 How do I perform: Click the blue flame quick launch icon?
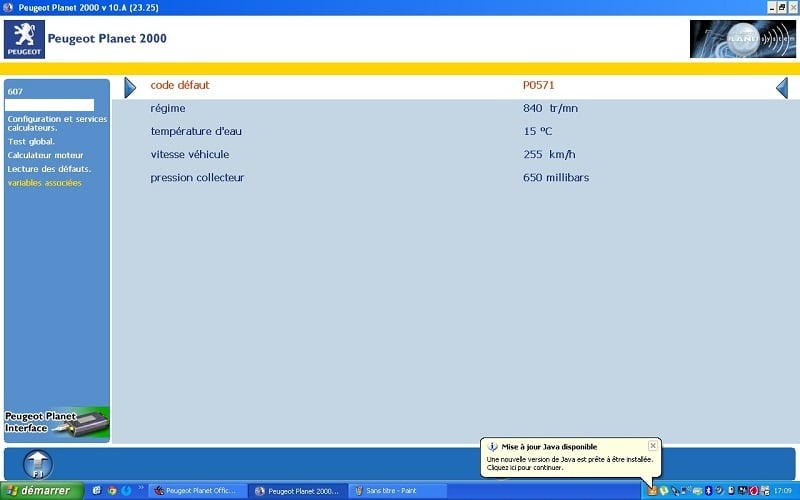[x=126, y=490]
